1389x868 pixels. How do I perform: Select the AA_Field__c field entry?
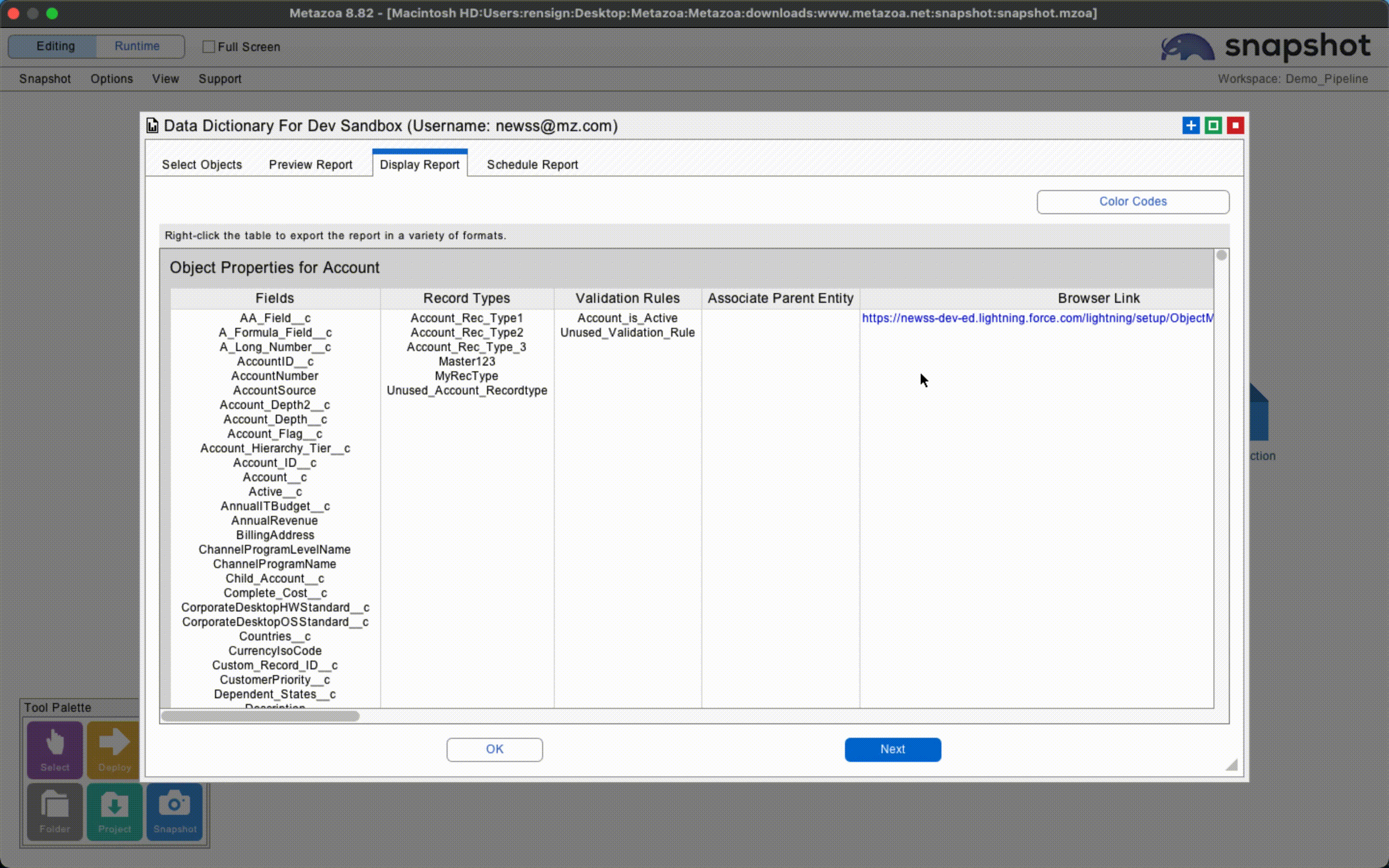point(275,318)
